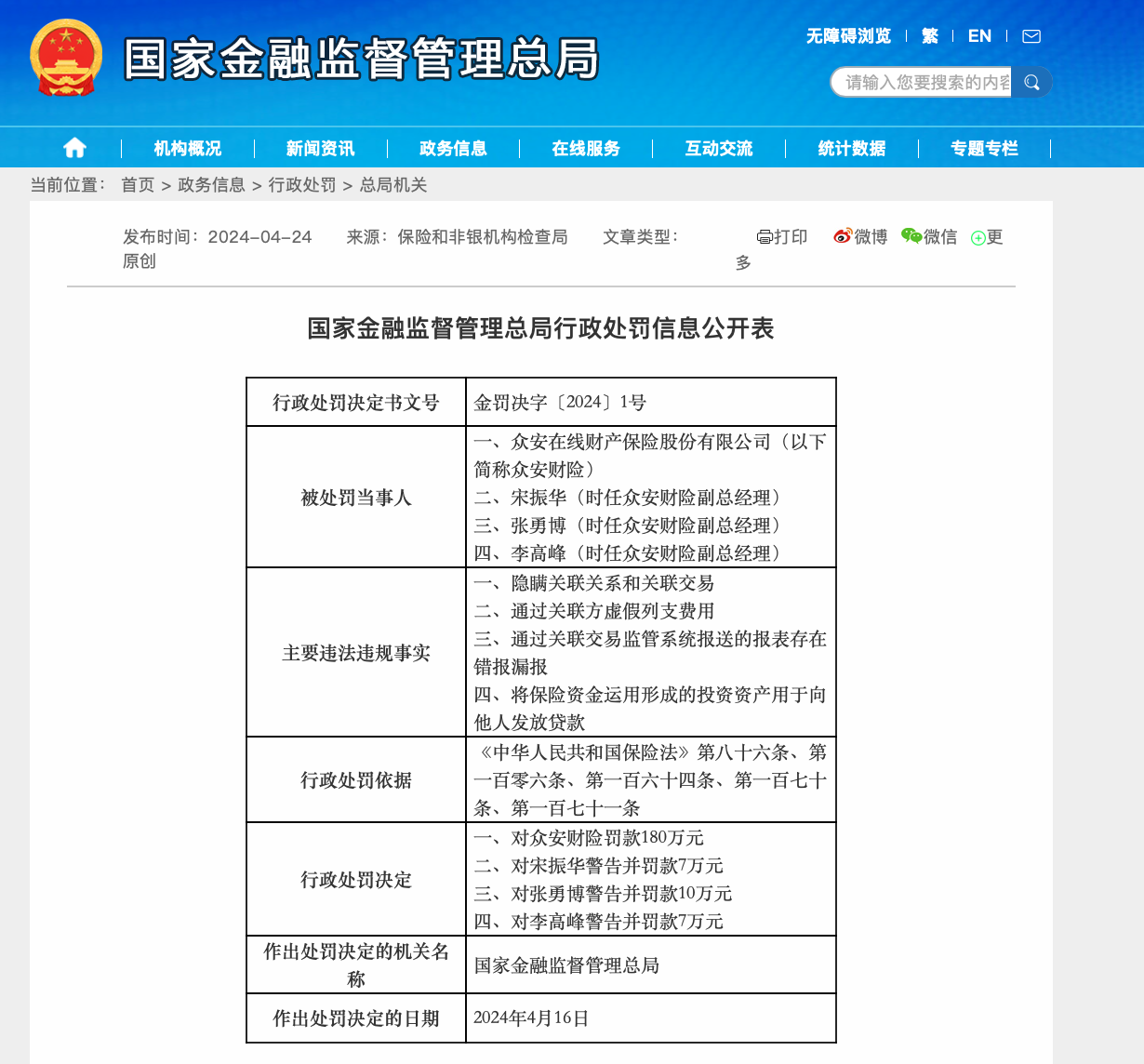Select the 金罚决字〔2024〕1号 cell
The height and width of the screenshot is (1064, 1144).
[651, 403]
